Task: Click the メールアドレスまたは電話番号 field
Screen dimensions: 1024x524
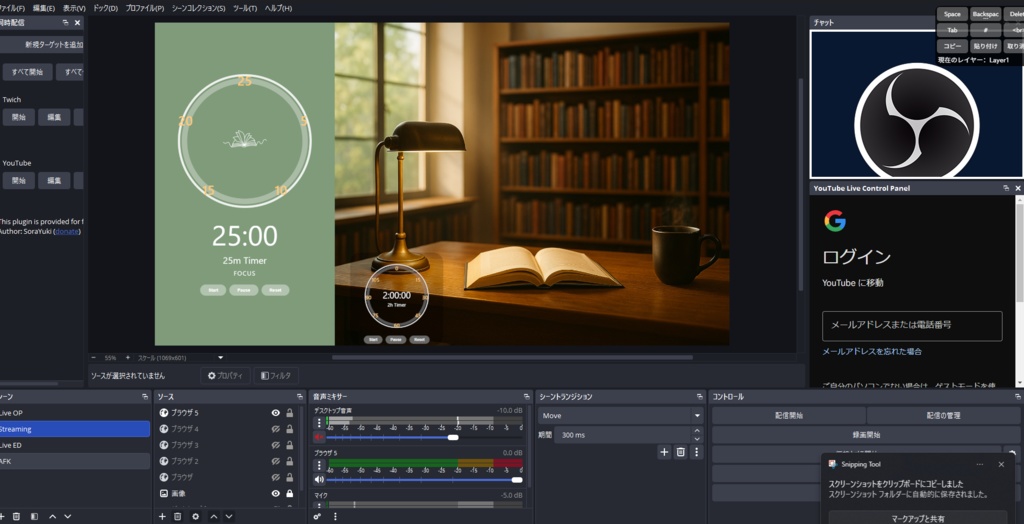Action: coord(912,325)
